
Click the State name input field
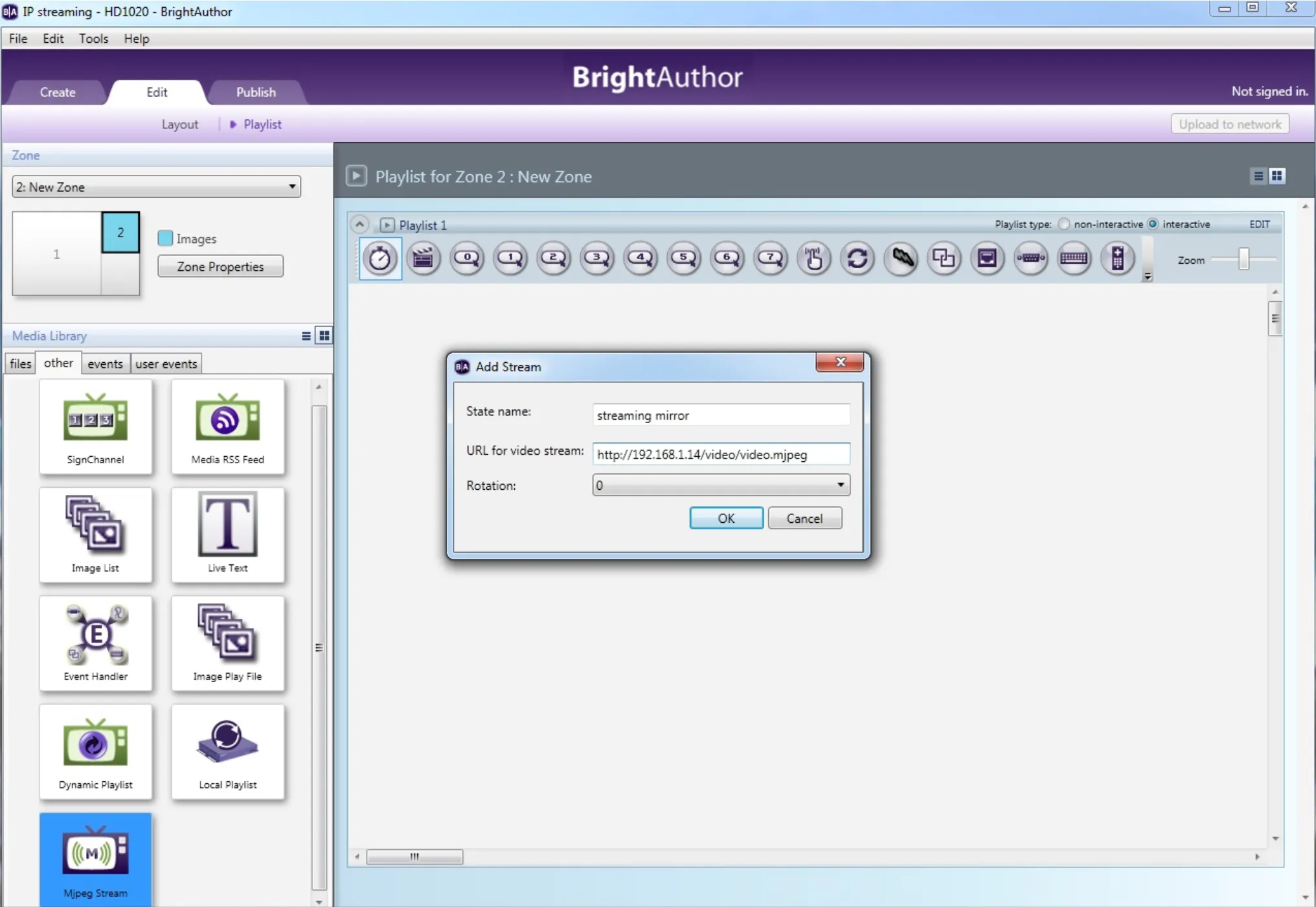click(721, 415)
